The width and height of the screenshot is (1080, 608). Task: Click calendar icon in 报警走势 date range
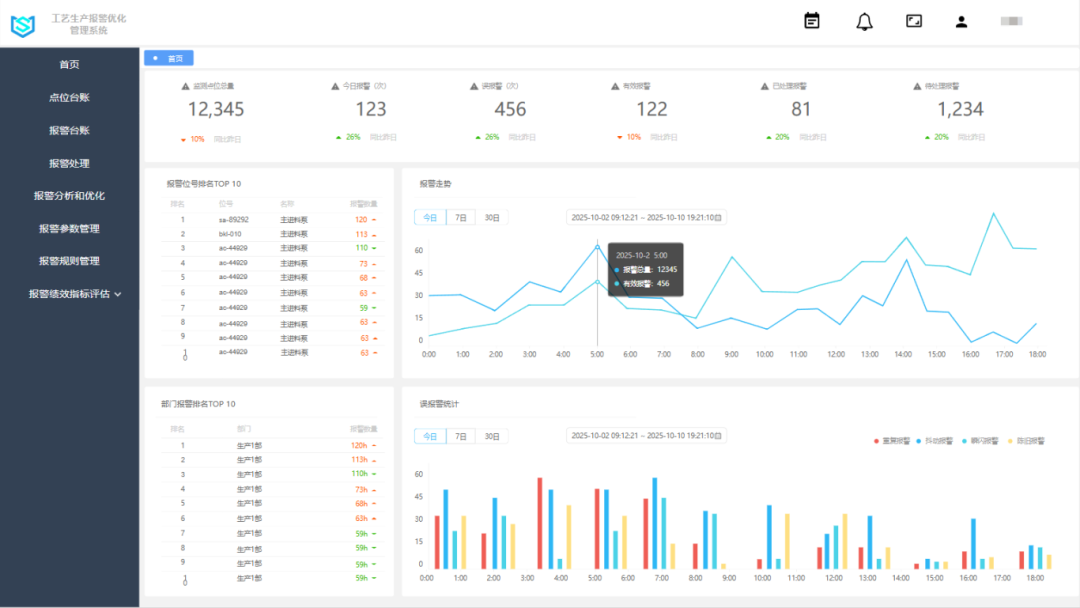pos(718,217)
